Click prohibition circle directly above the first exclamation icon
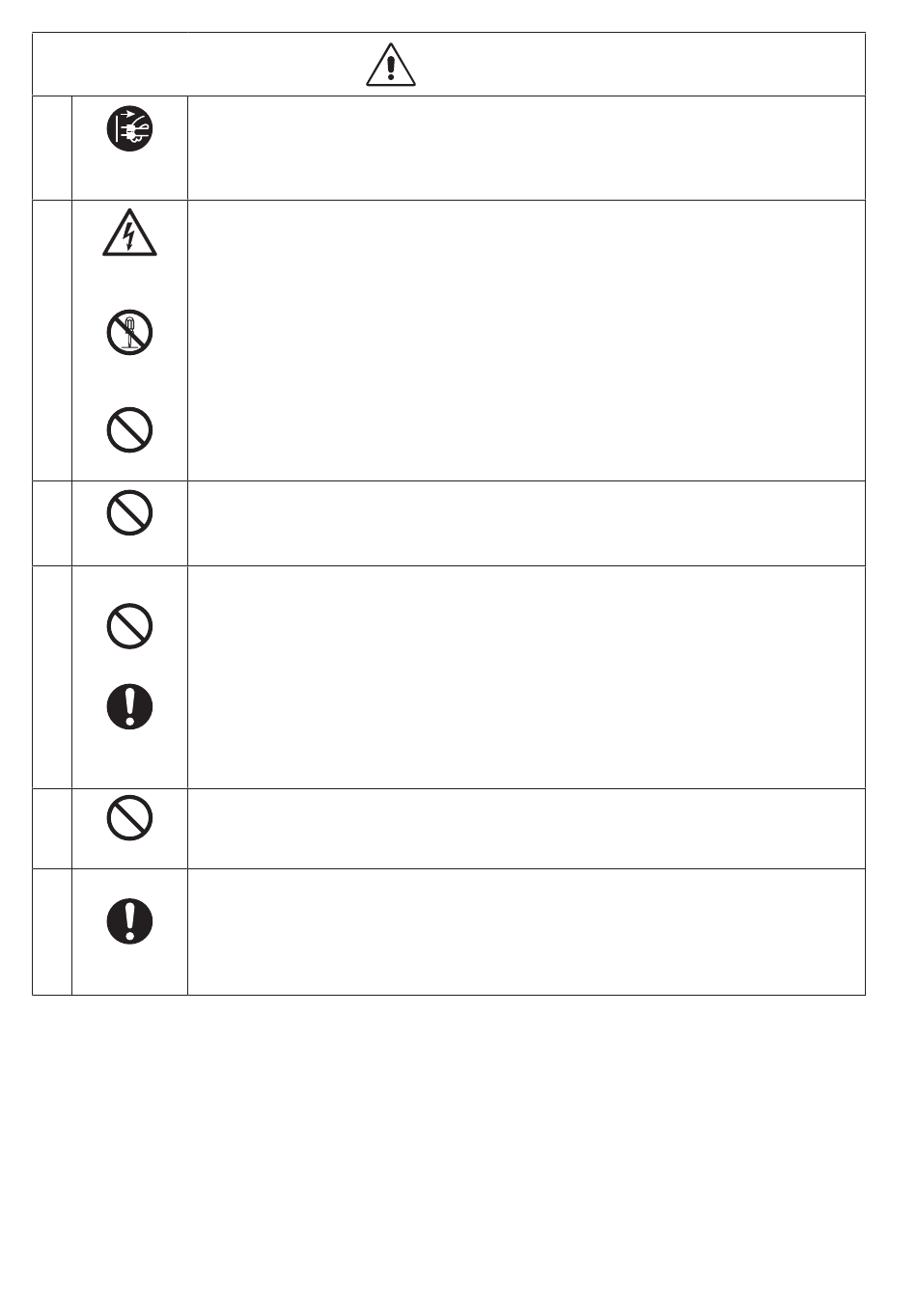Viewport: 917px width, 1316px height. pyautogui.click(x=129, y=626)
